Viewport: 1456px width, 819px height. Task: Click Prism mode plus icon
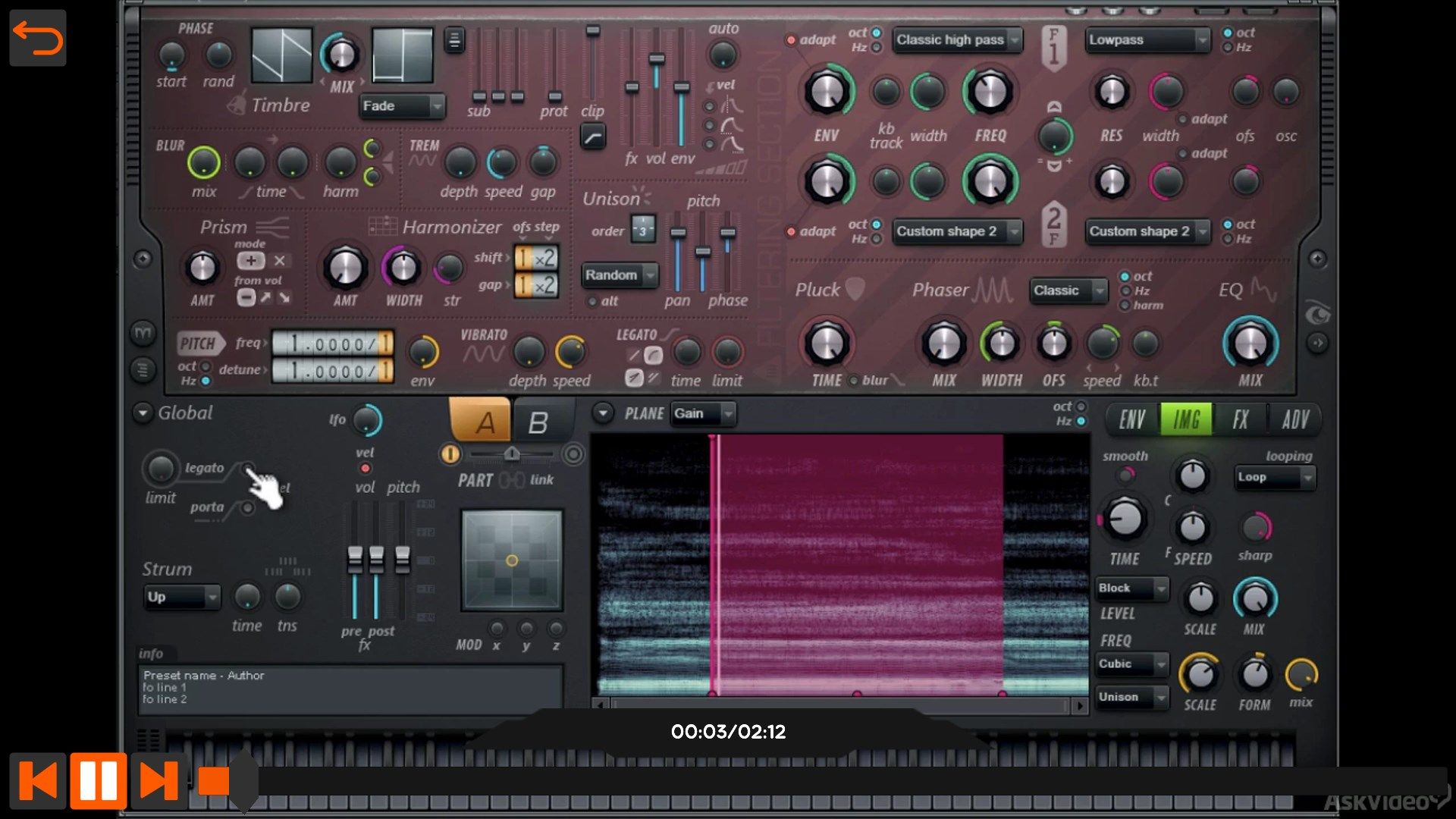point(250,261)
